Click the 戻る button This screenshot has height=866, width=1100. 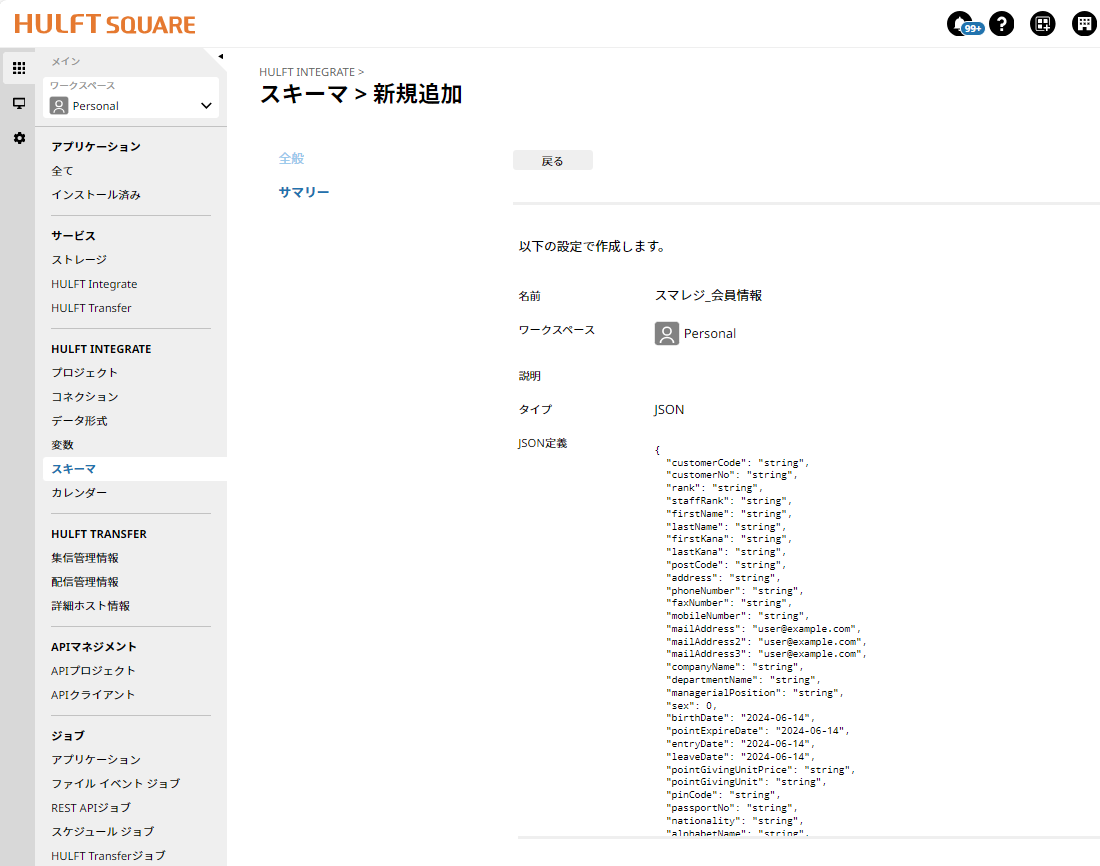[x=553, y=161]
